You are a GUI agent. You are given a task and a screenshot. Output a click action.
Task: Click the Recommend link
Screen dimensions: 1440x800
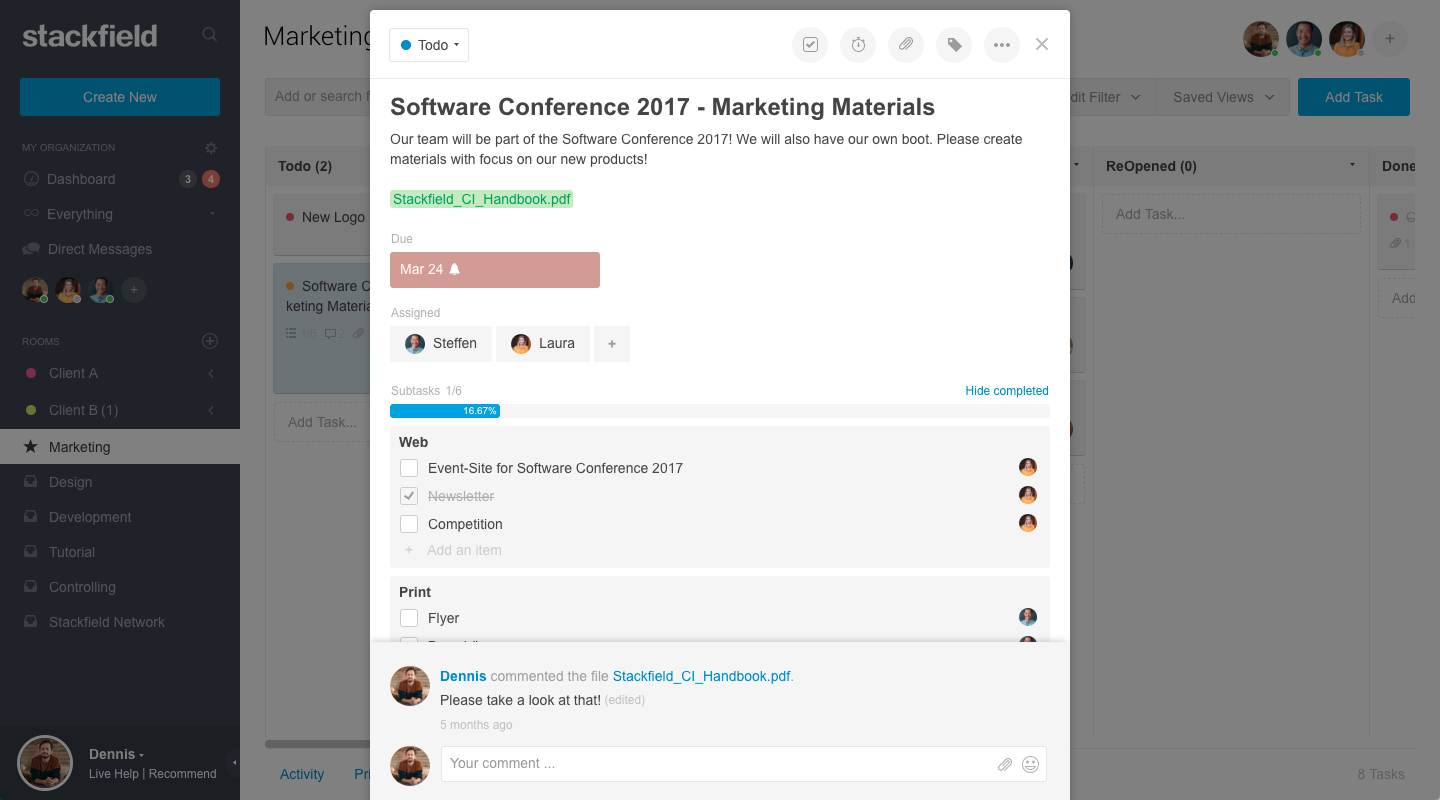(x=183, y=774)
